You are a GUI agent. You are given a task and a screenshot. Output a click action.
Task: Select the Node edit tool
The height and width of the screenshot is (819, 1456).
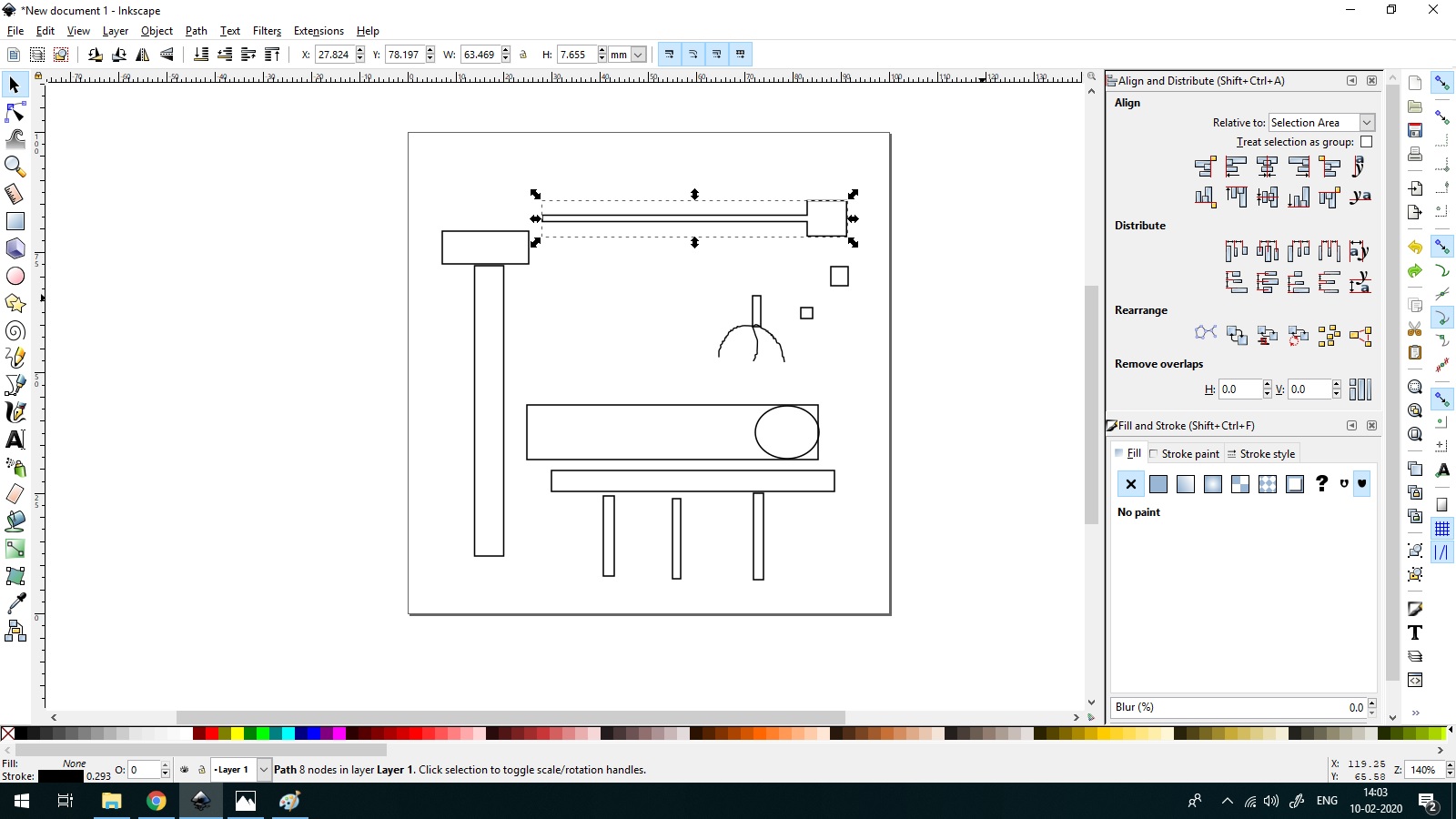pyautogui.click(x=15, y=112)
